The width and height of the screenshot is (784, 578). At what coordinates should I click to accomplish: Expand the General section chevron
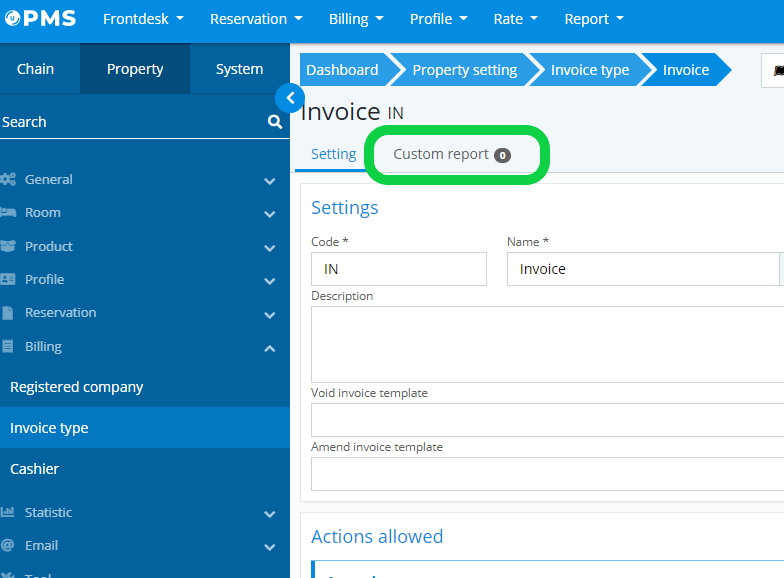coord(269,181)
